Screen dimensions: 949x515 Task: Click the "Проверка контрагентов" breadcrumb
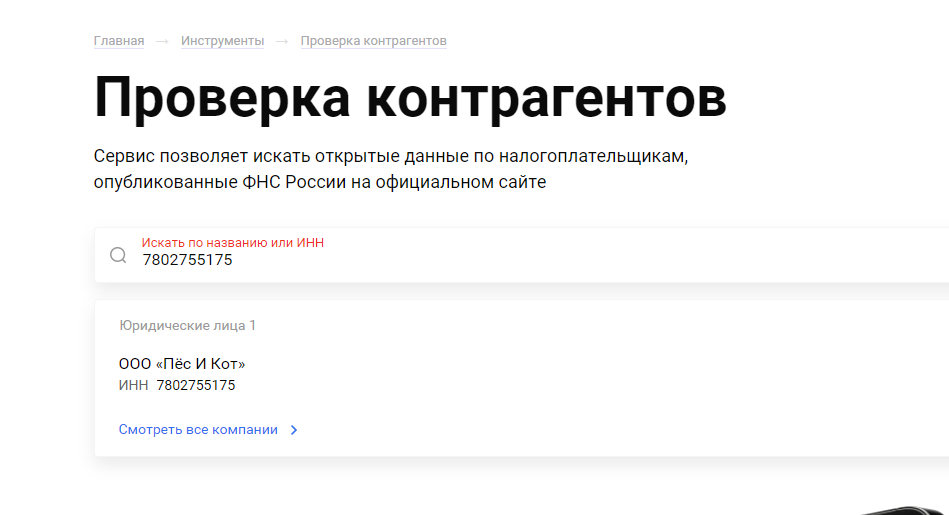[373, 41]
